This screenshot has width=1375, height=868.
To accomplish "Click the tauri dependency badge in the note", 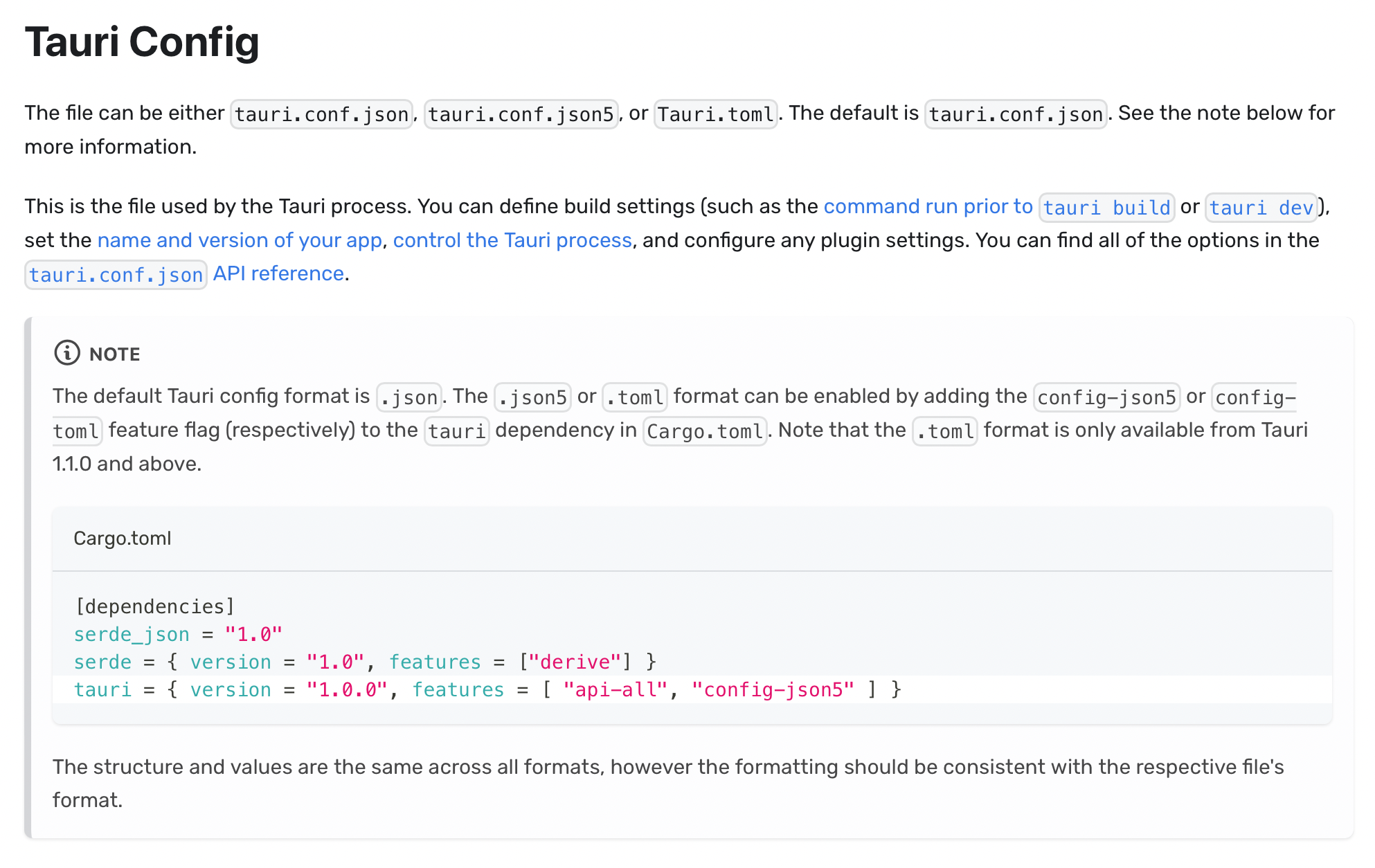I will pos(456,431).
